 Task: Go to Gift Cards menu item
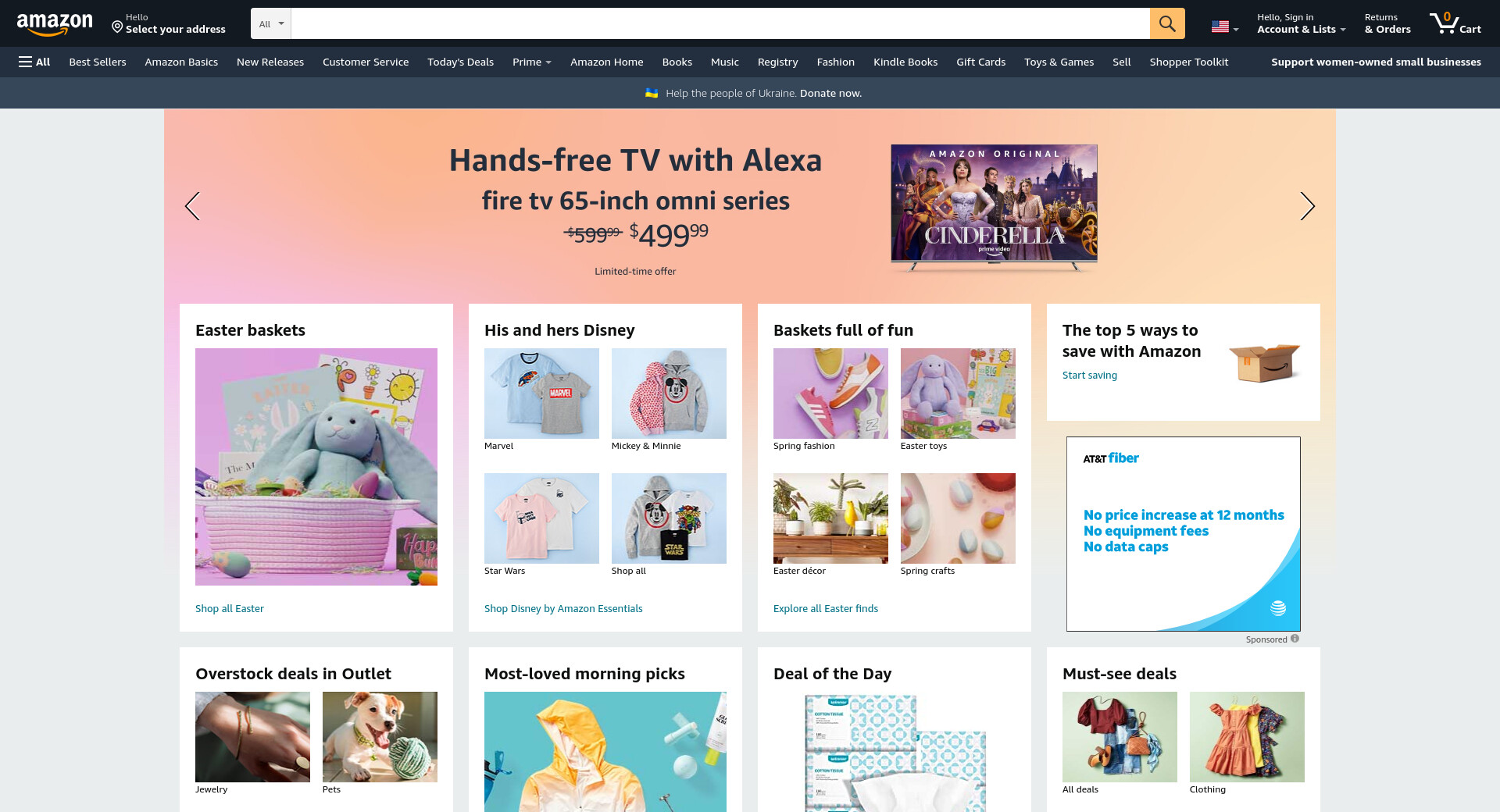pyautogui.click(x=980, y=62)
